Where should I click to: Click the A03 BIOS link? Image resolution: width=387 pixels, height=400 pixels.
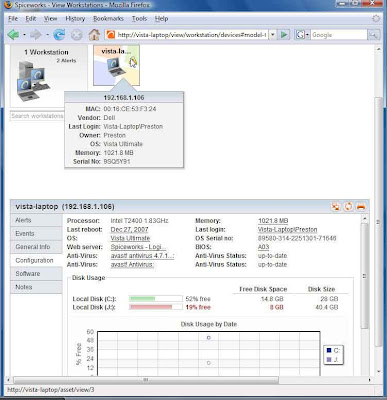(x=263, y=247)
